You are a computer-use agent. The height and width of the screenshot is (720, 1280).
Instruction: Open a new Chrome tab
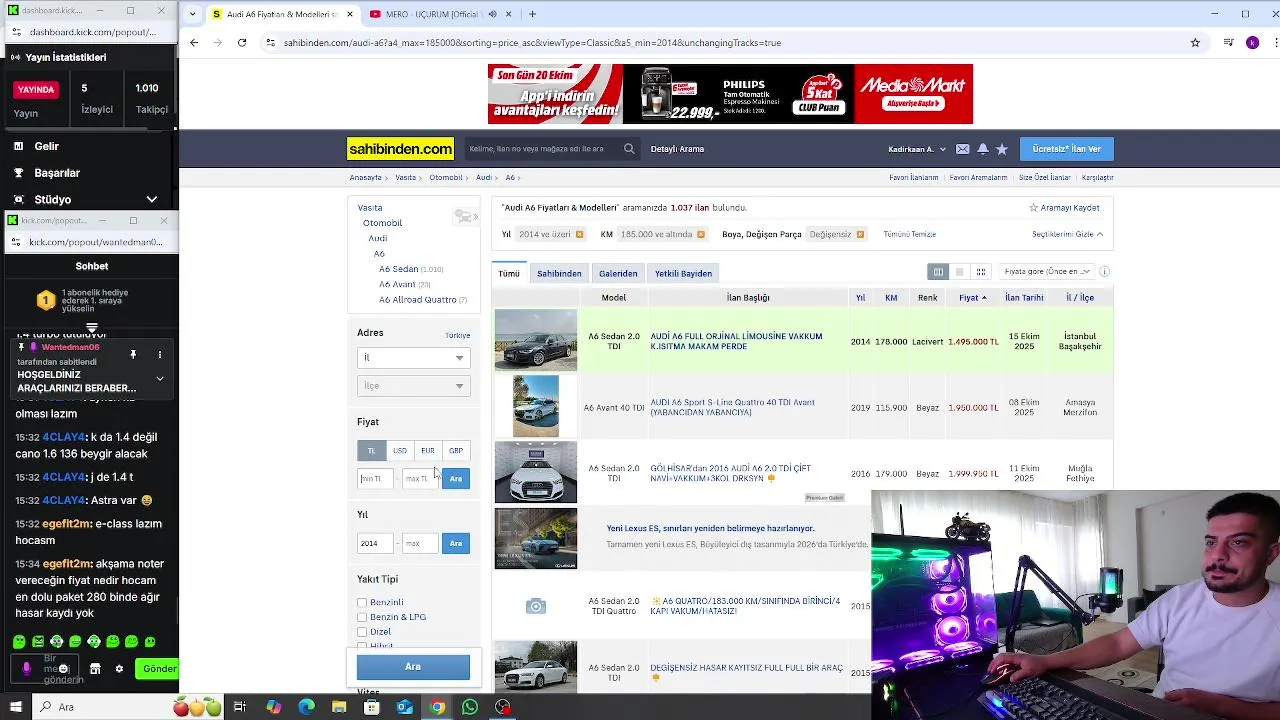pyautogui.click(x=532, y=14)
